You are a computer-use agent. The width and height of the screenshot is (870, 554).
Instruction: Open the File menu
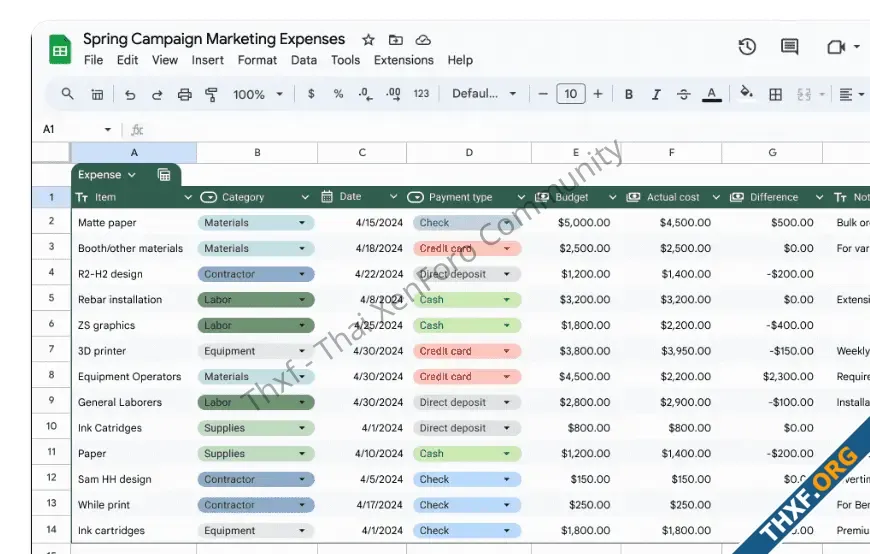pyautogui.click(x=93, y=60)
